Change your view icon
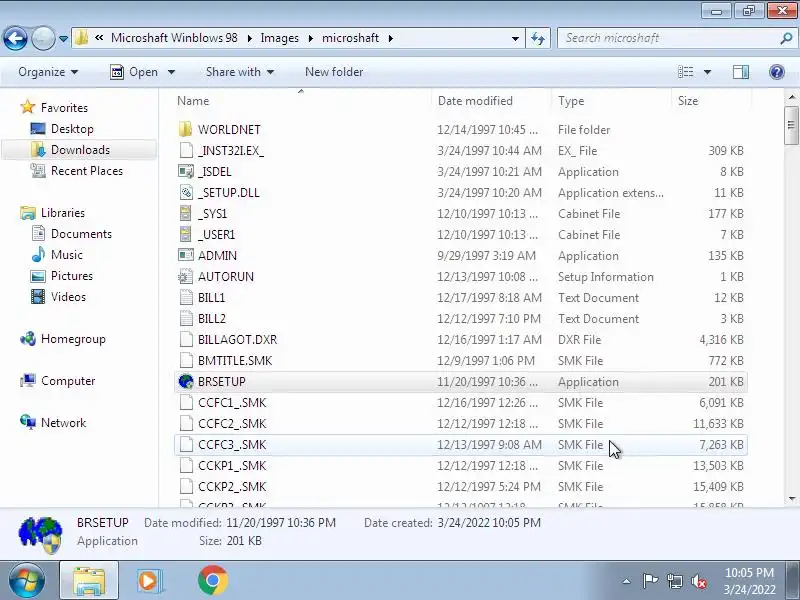Viewport: 800px width, 600px height. pyautogui.click(x=686, y=72)
